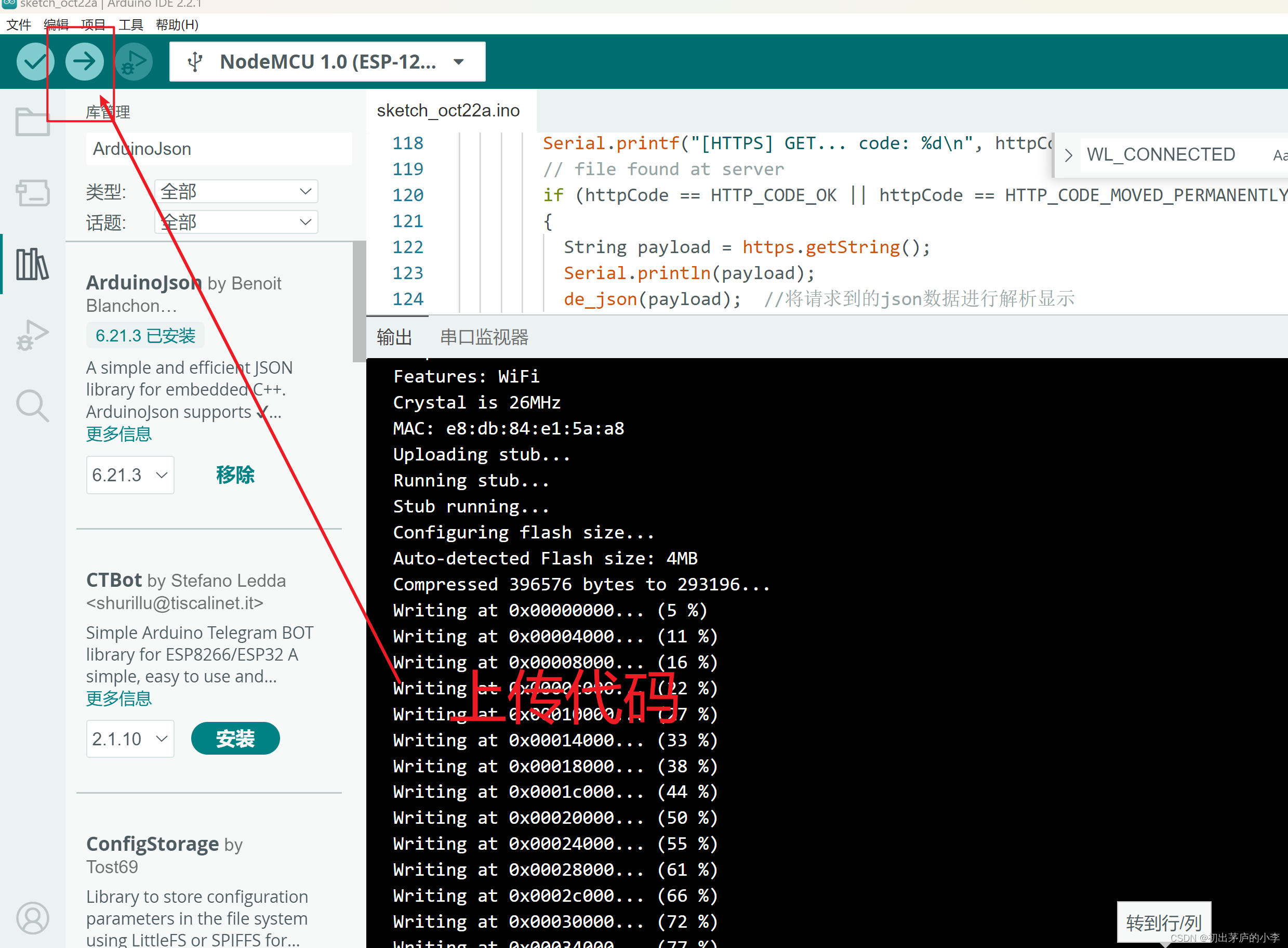Click 'Features: WiFi' output line
The width and height of the screenshot is (1288, 948).
[466, 376]
